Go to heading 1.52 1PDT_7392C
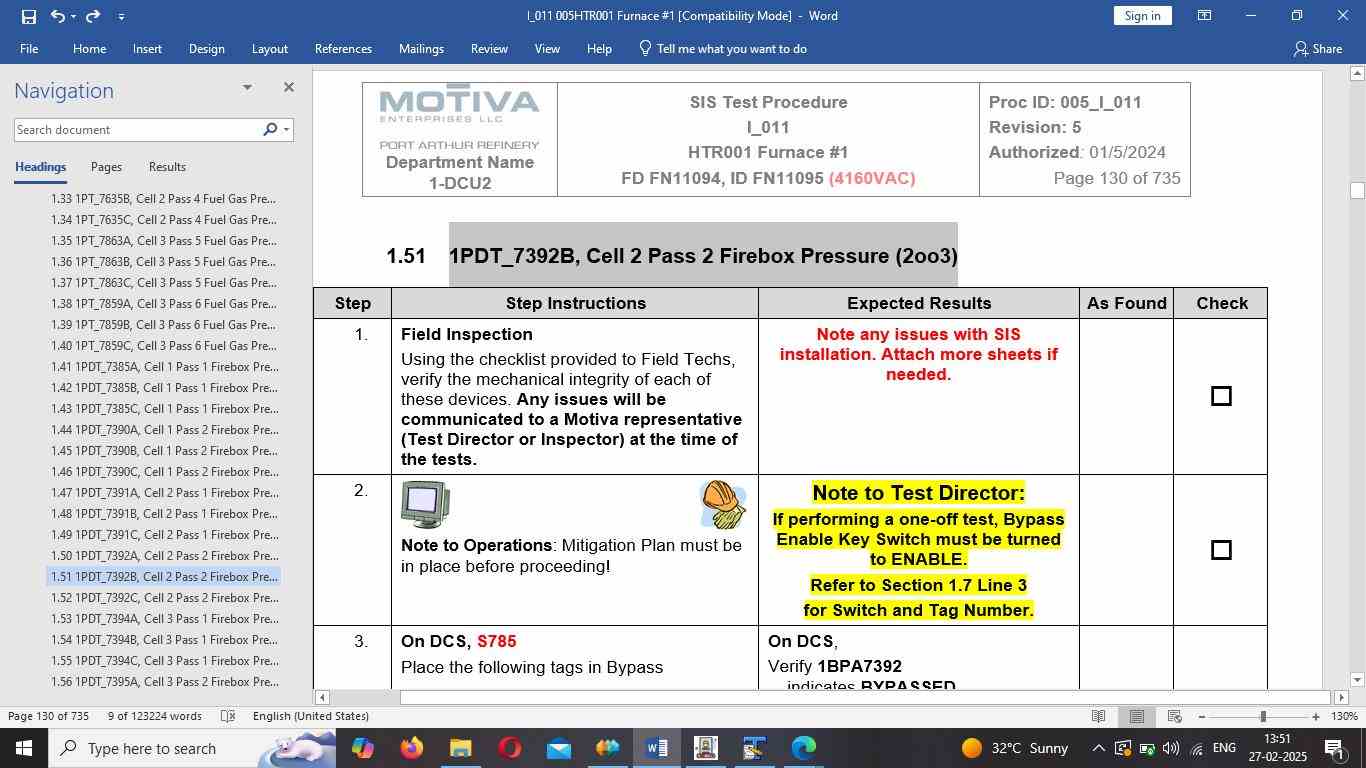 click(x=164, y=598)
